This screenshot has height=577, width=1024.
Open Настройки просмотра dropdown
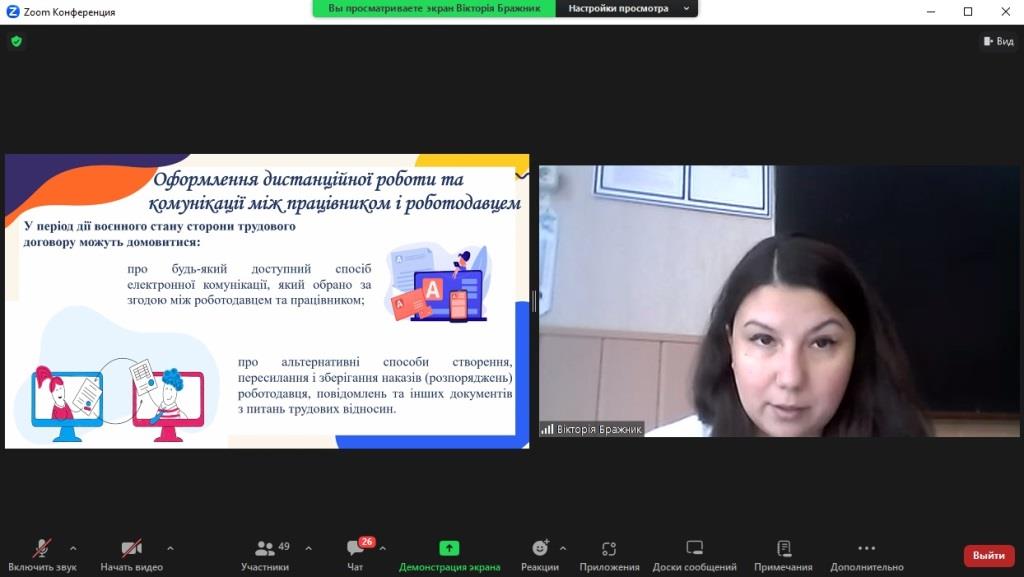(627, 8)
